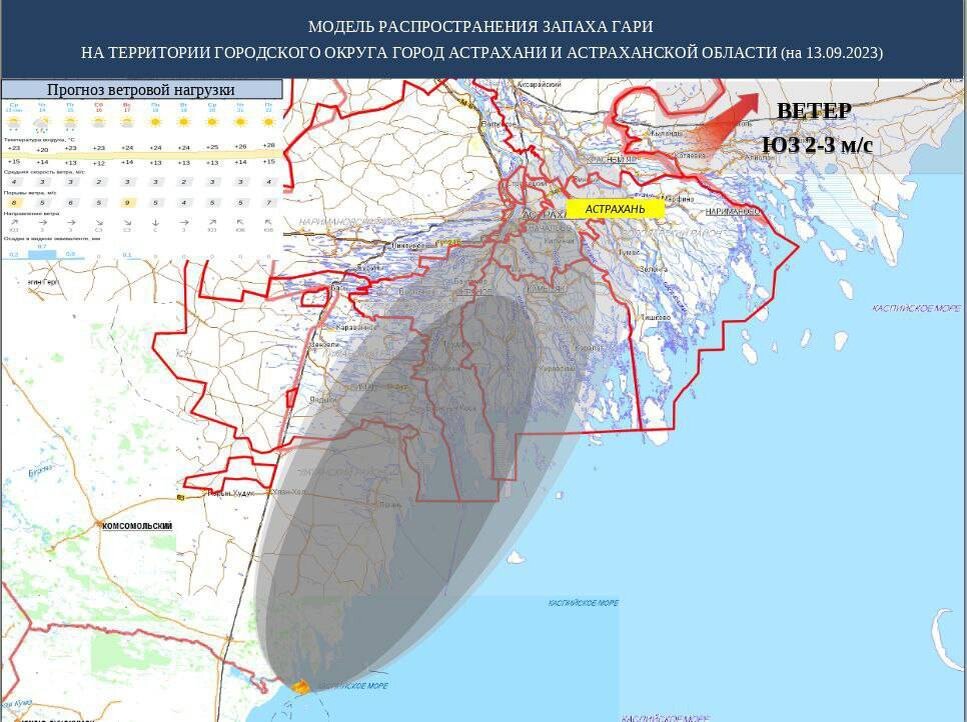This screenshot has height=722, width=967.
Task: Click the КОМСОМОЛЬСКИЙ town label
Action: coord(137,526)
